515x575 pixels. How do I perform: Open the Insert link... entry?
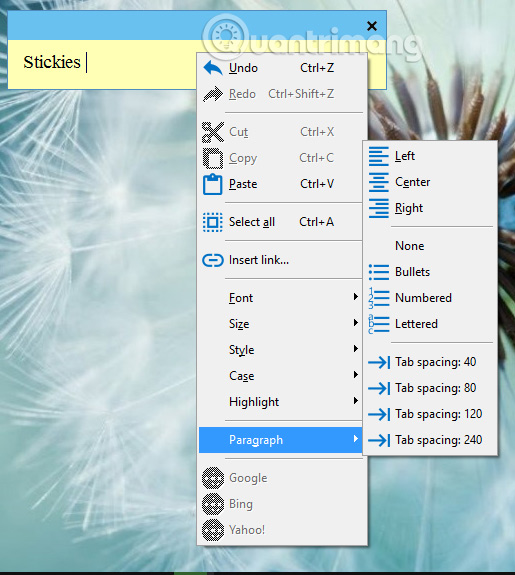click(281, 260)
